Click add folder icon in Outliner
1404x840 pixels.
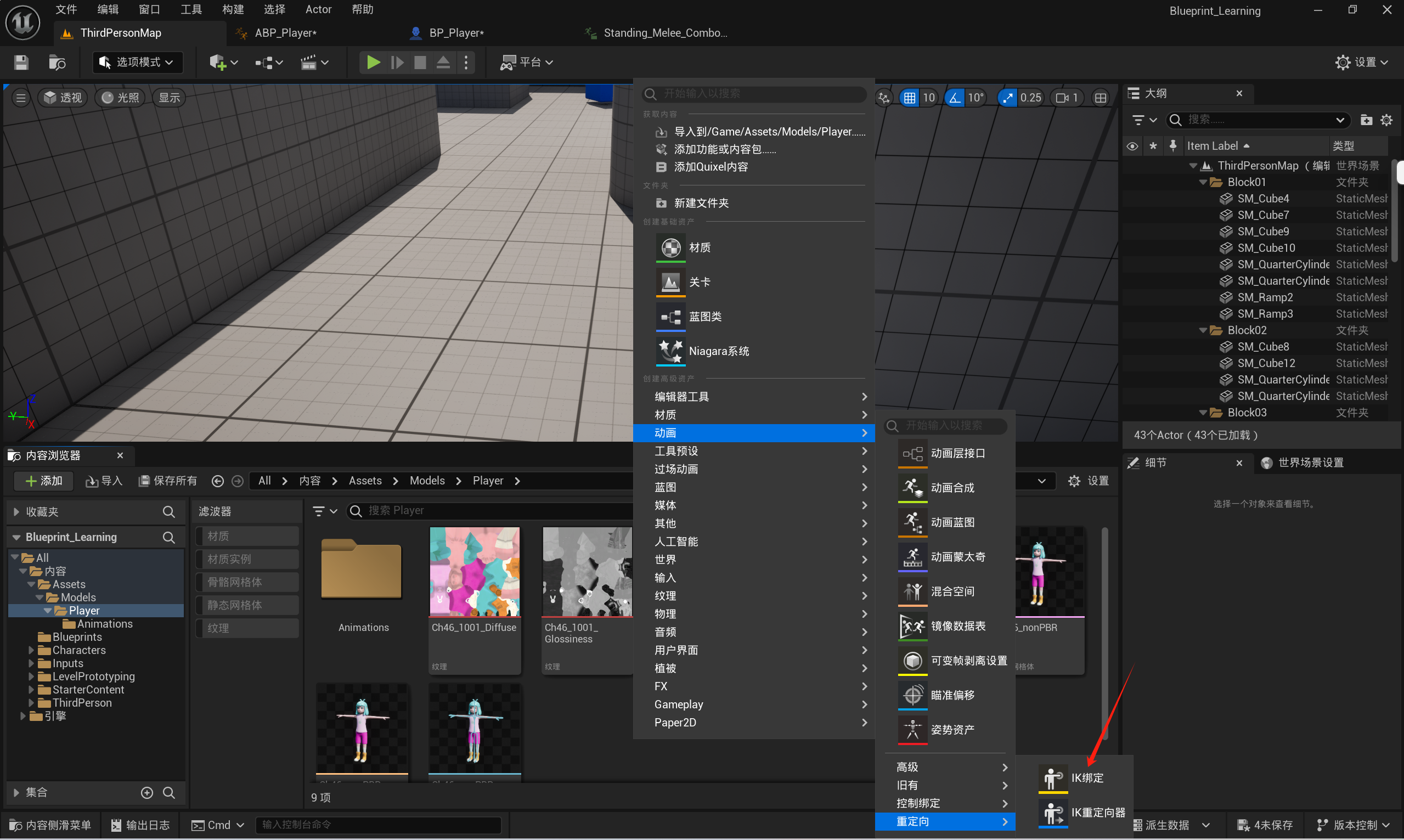tap(1366, 120)
